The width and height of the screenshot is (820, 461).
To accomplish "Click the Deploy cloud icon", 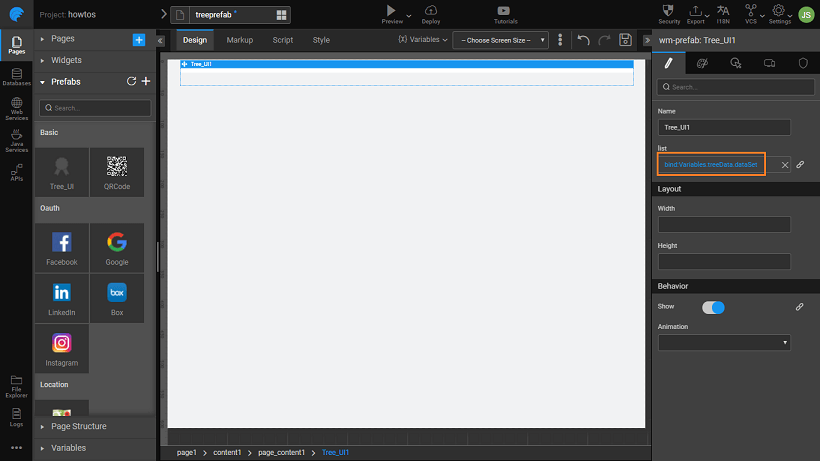I will tap(430, 12).
